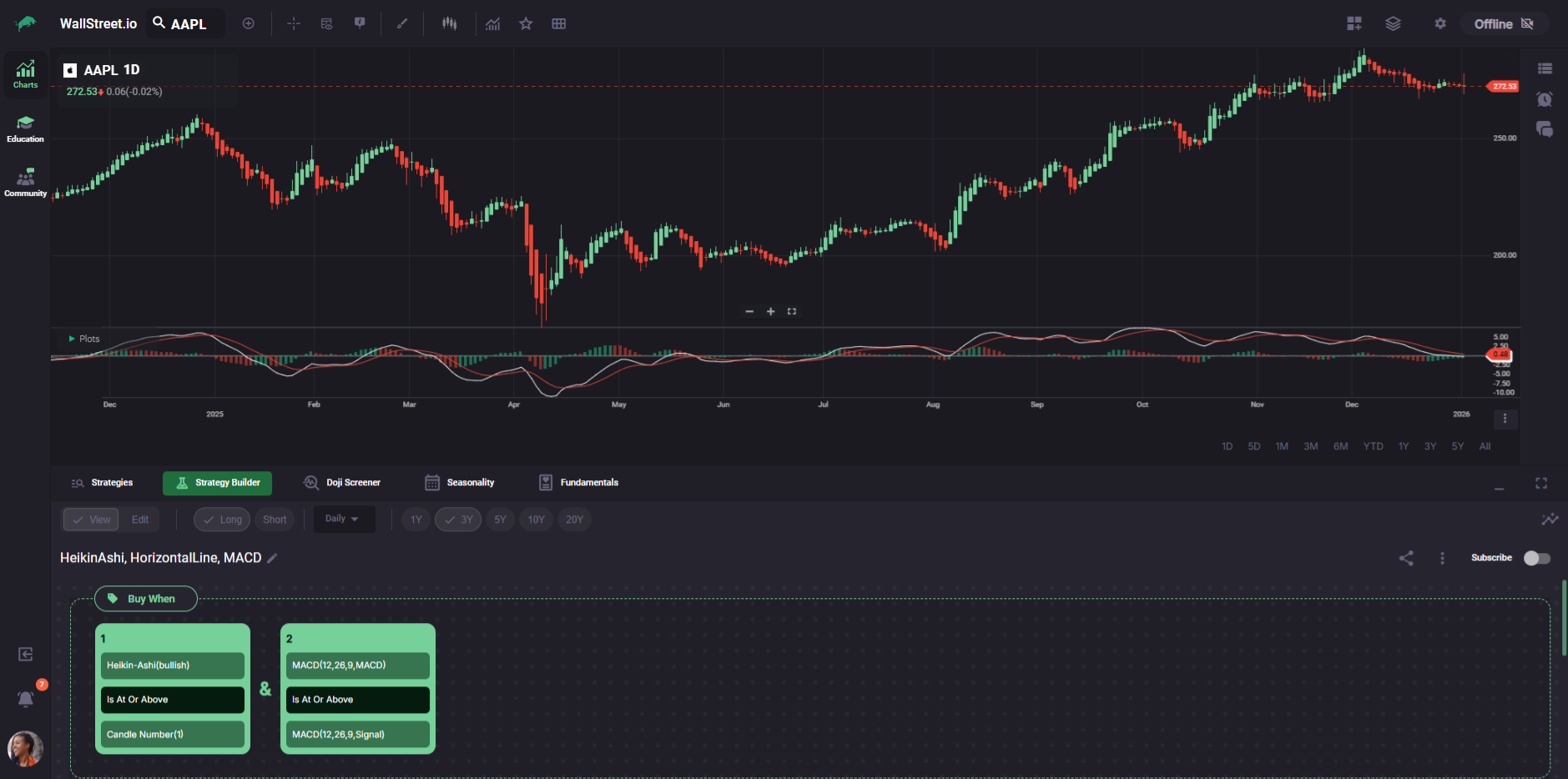Open the layers icon in top bar
This screenshot has height=779, width=1568.
pos(1393,23)
